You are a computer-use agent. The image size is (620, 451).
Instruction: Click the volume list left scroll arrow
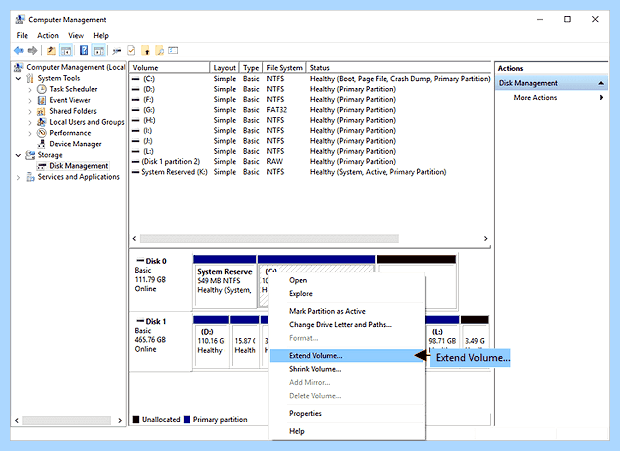(x=134, y=238)
